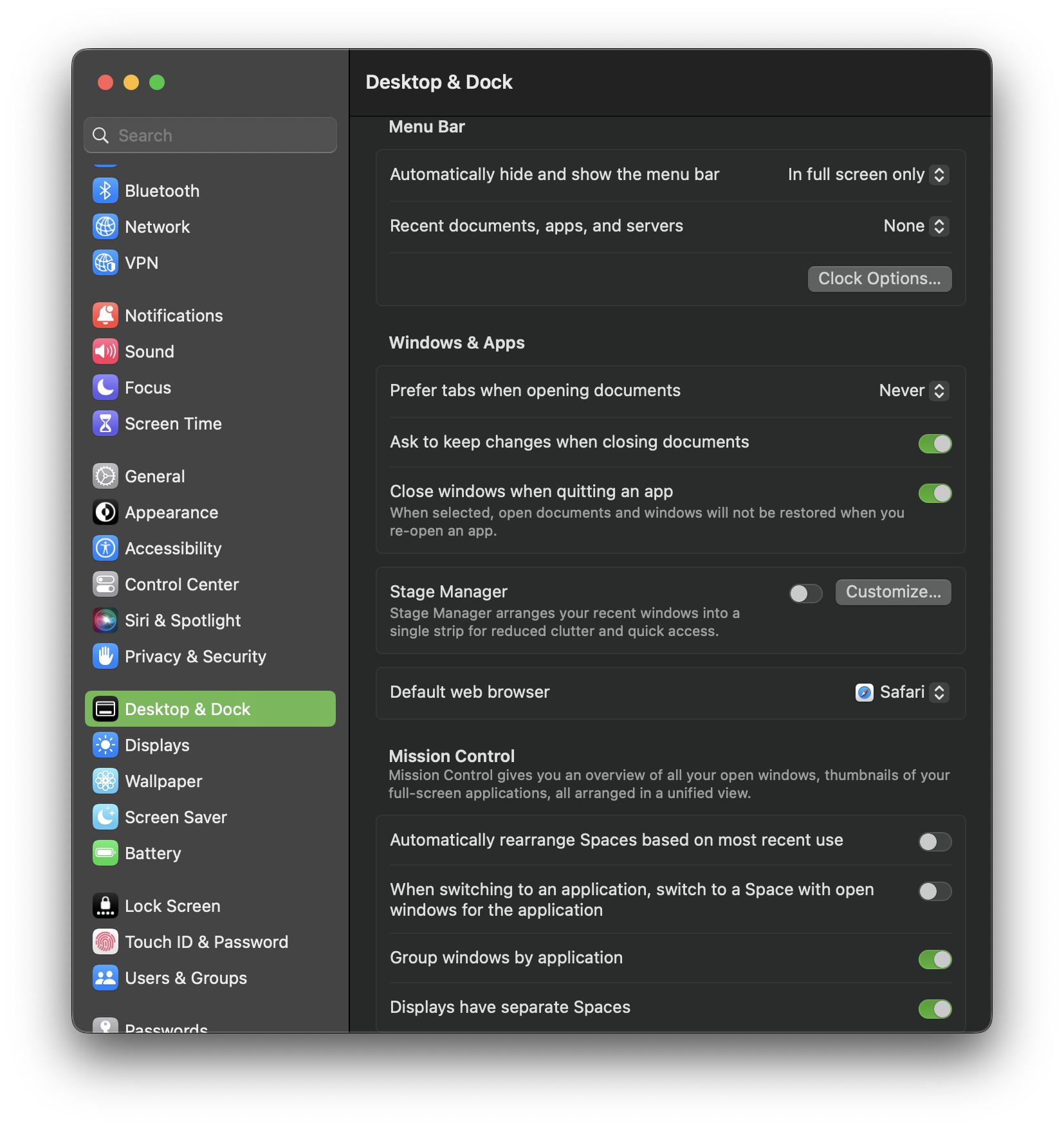The image size is (1064, 1128).
Task: Open Prefer tabs when opening documents dropdown
Action: [913, 391]
